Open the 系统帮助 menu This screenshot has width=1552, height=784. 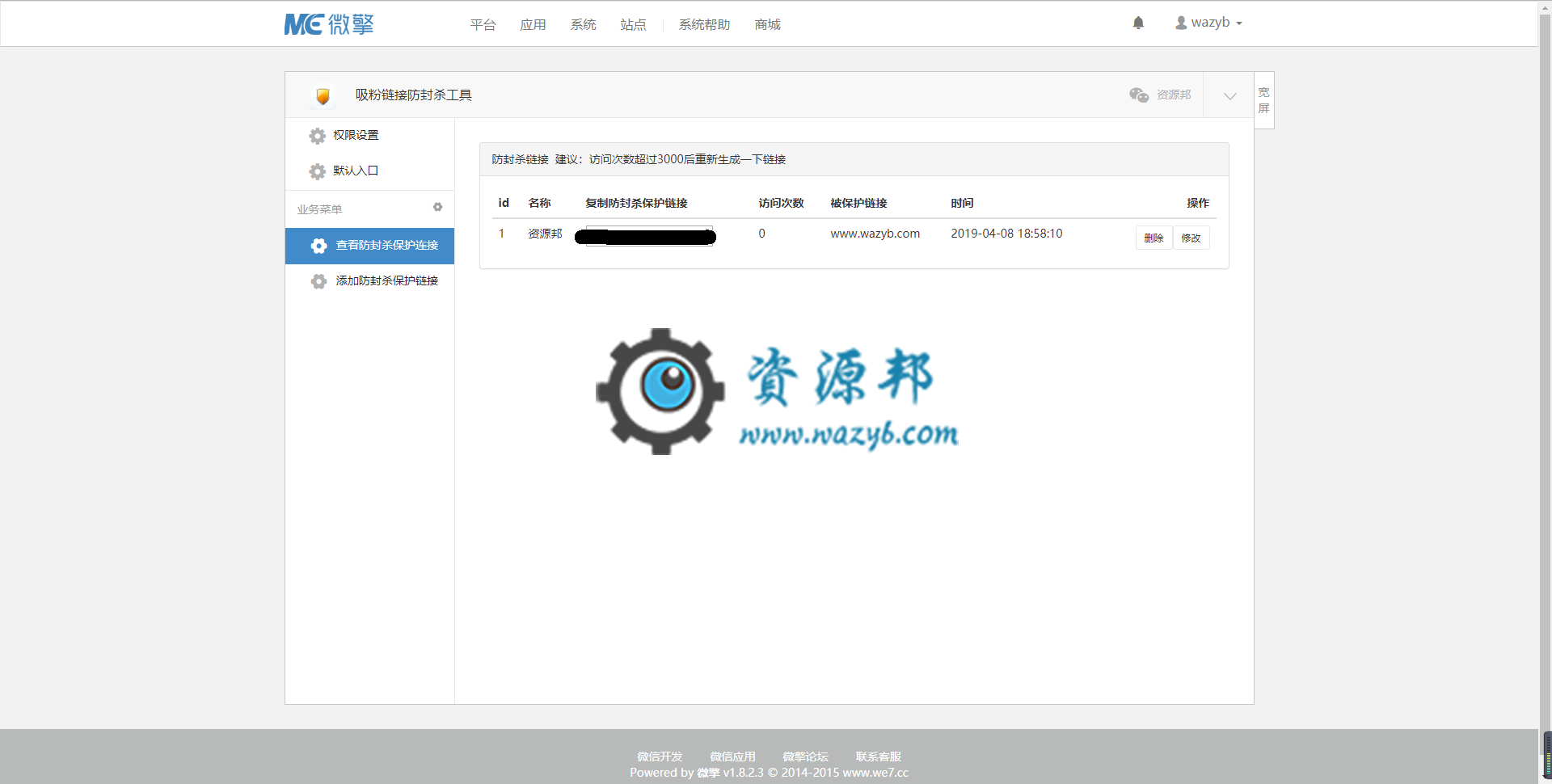(704, 25)
